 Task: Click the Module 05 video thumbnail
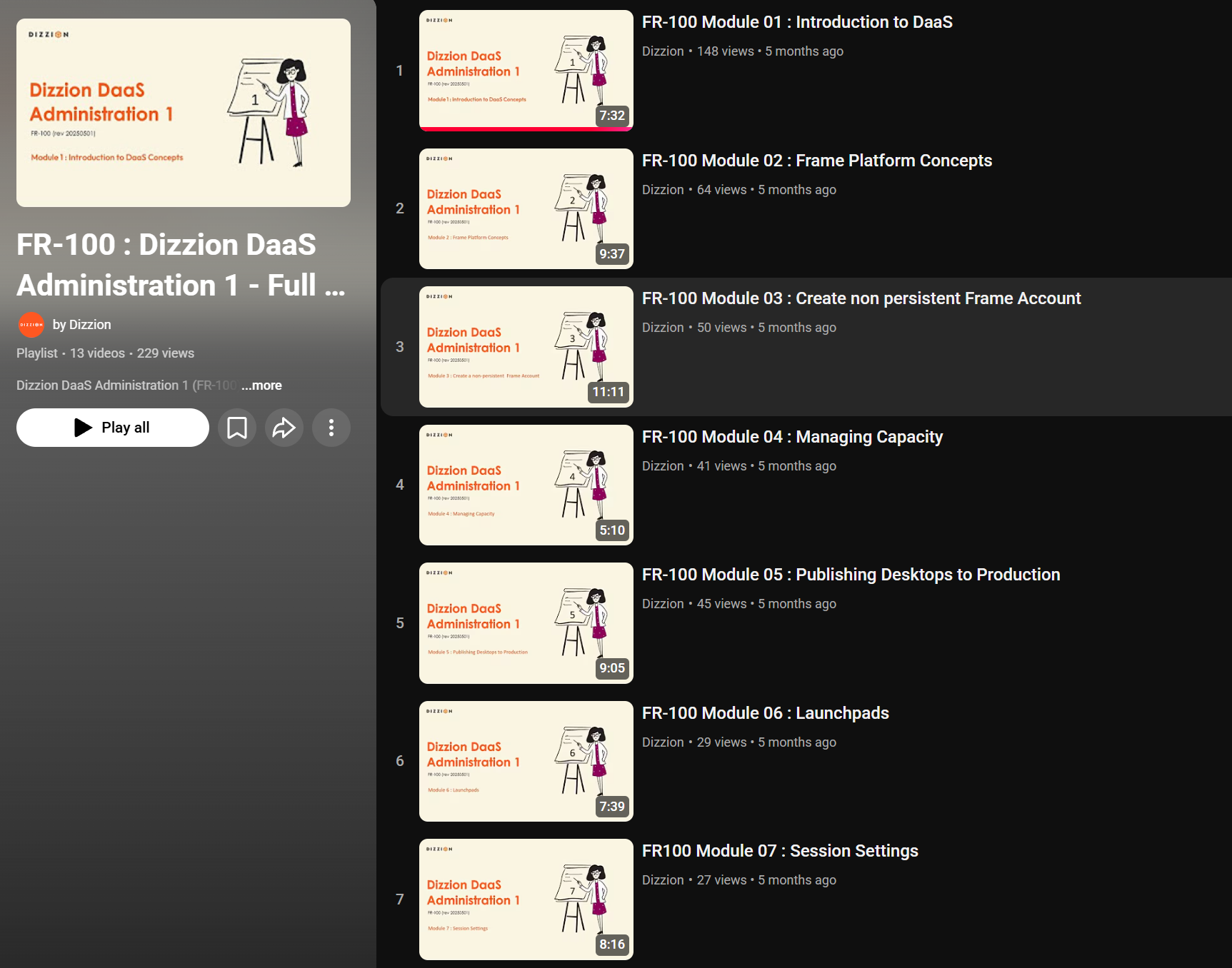[x=526, y=623]
